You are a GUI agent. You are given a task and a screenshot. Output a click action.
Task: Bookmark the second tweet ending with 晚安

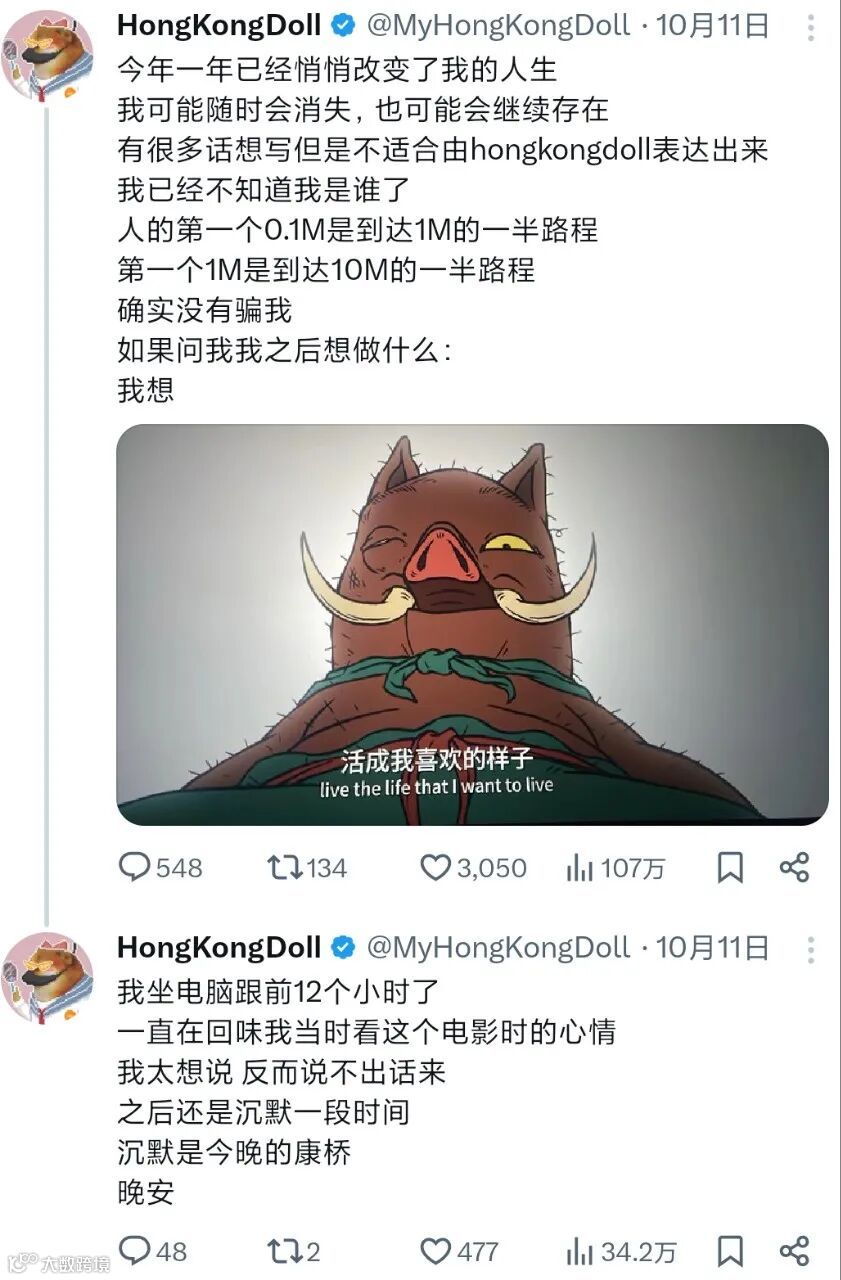(x=730, y=1250)
